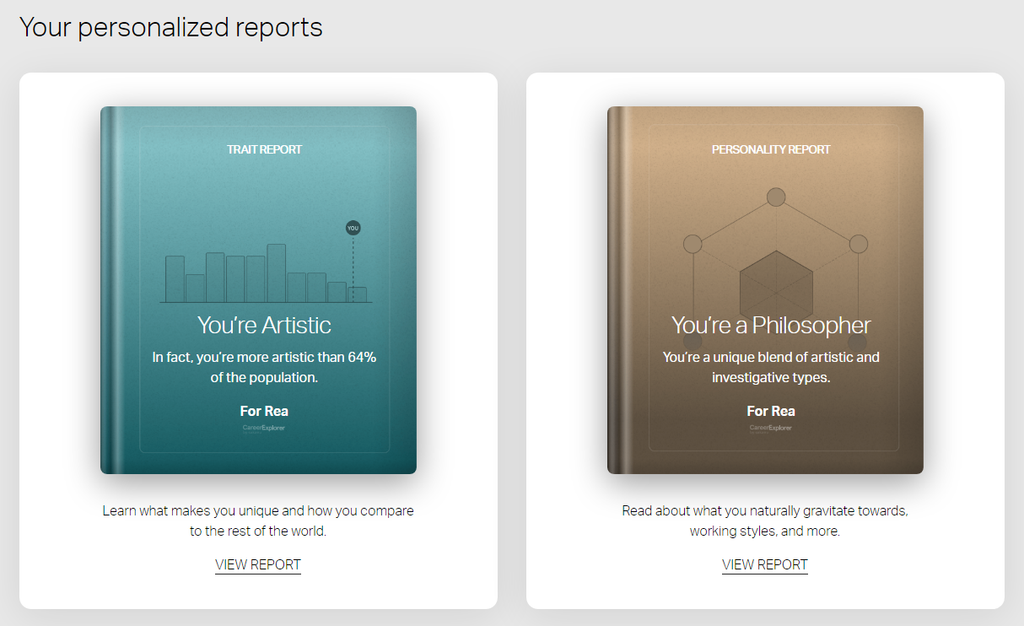This screenshot has width=1024, height=626.
Task: Click the teal Trait Report book spine
Action: (109, 290)
